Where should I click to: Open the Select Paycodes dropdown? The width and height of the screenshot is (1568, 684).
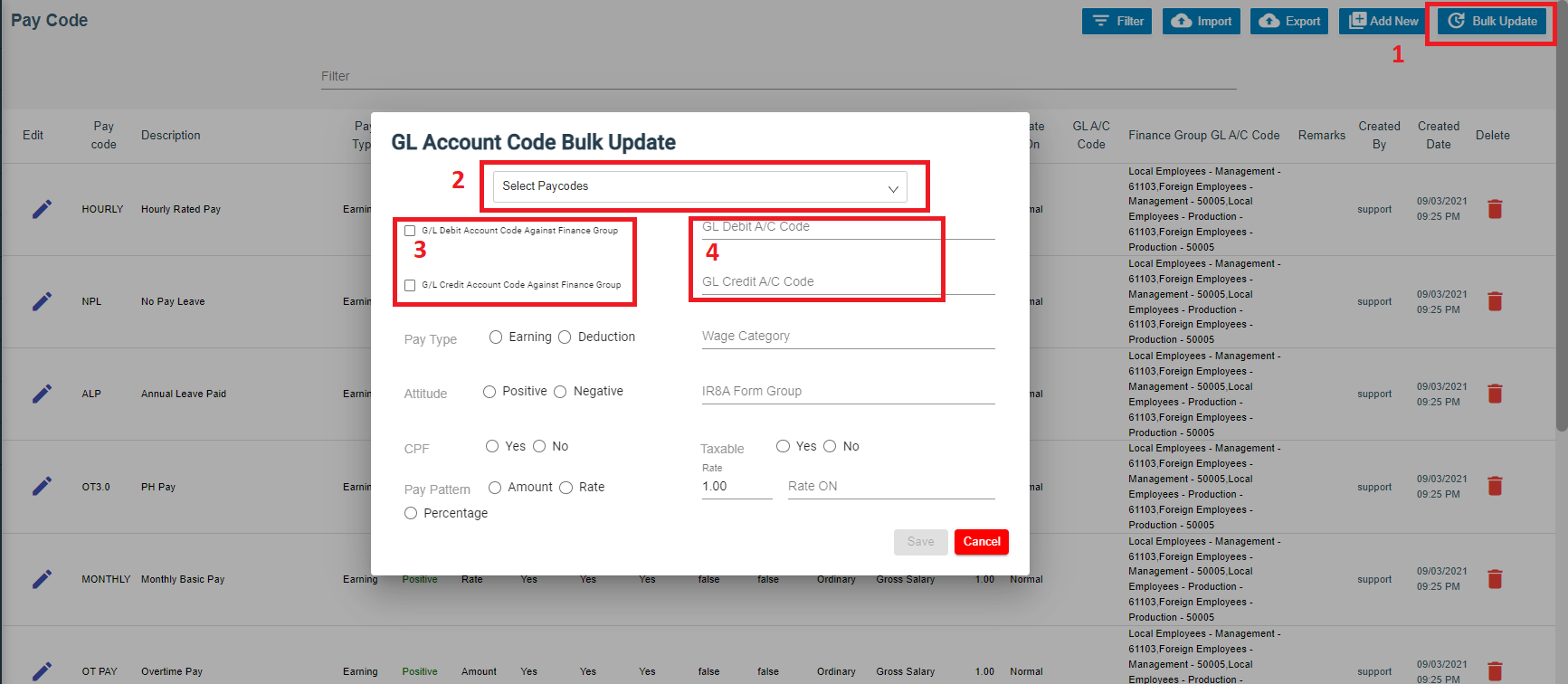click(699, 186)
